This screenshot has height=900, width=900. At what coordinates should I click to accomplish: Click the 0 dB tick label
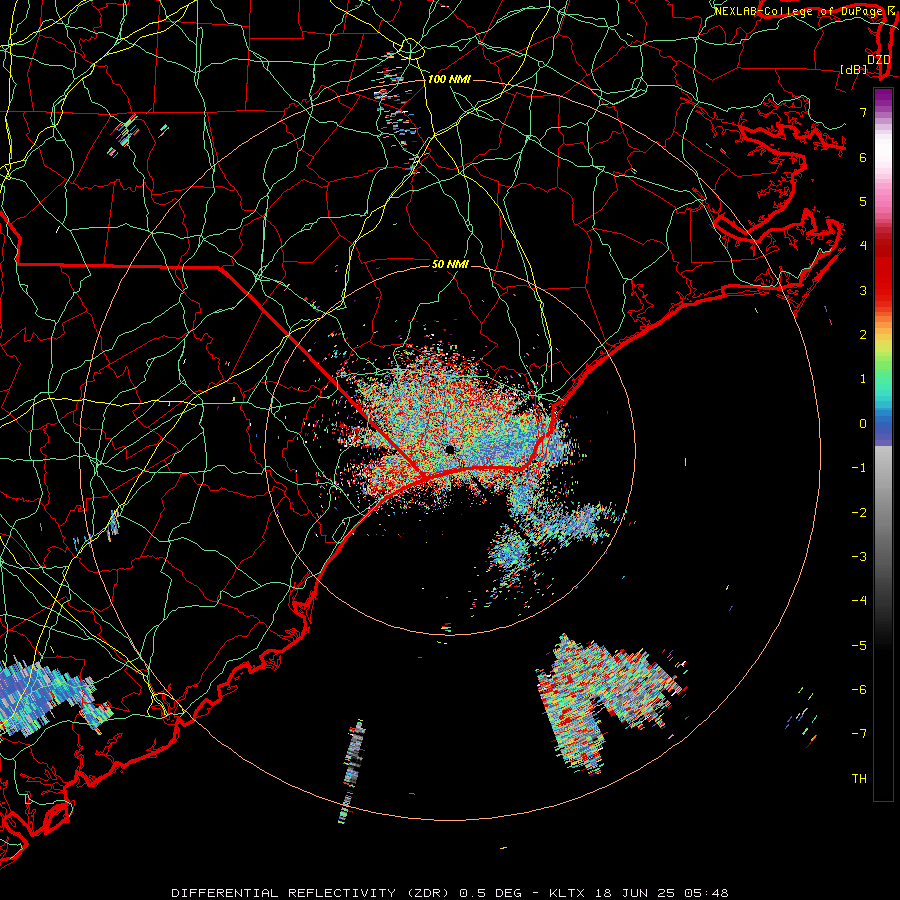coord(863,424)
